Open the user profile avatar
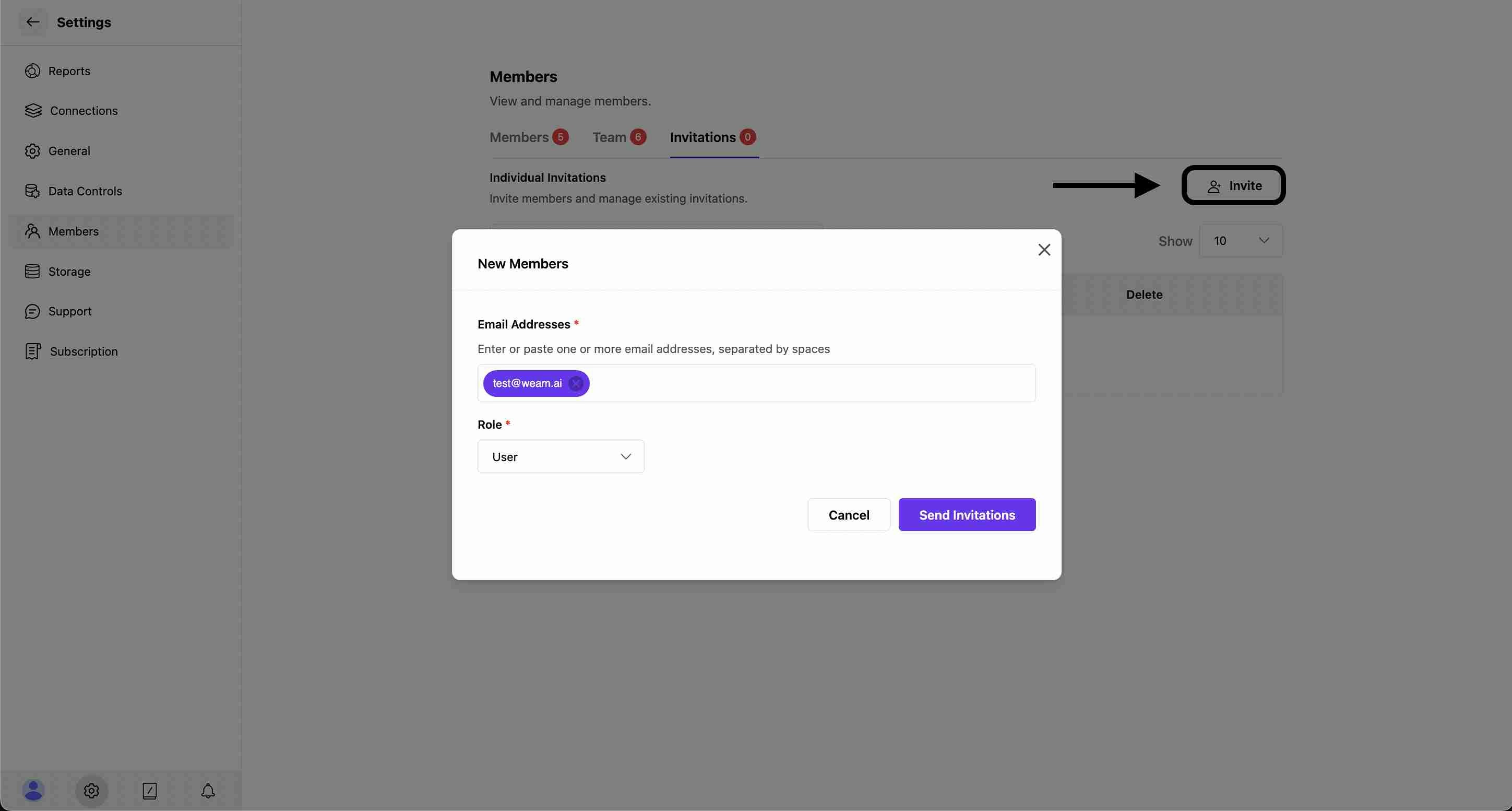1512x811 pixels. tap(33, 791)
